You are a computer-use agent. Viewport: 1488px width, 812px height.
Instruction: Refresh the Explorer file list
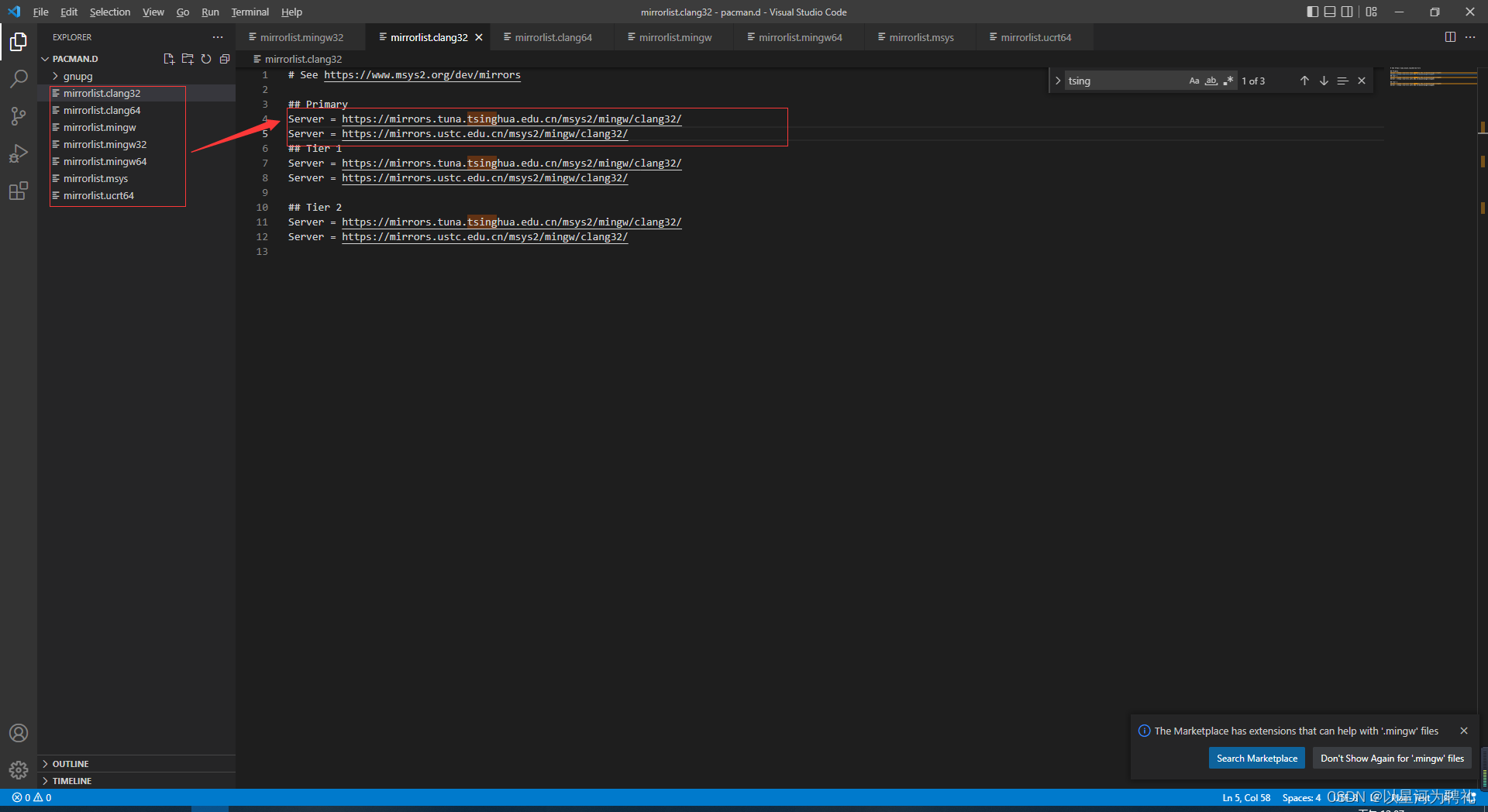[206, 59]
